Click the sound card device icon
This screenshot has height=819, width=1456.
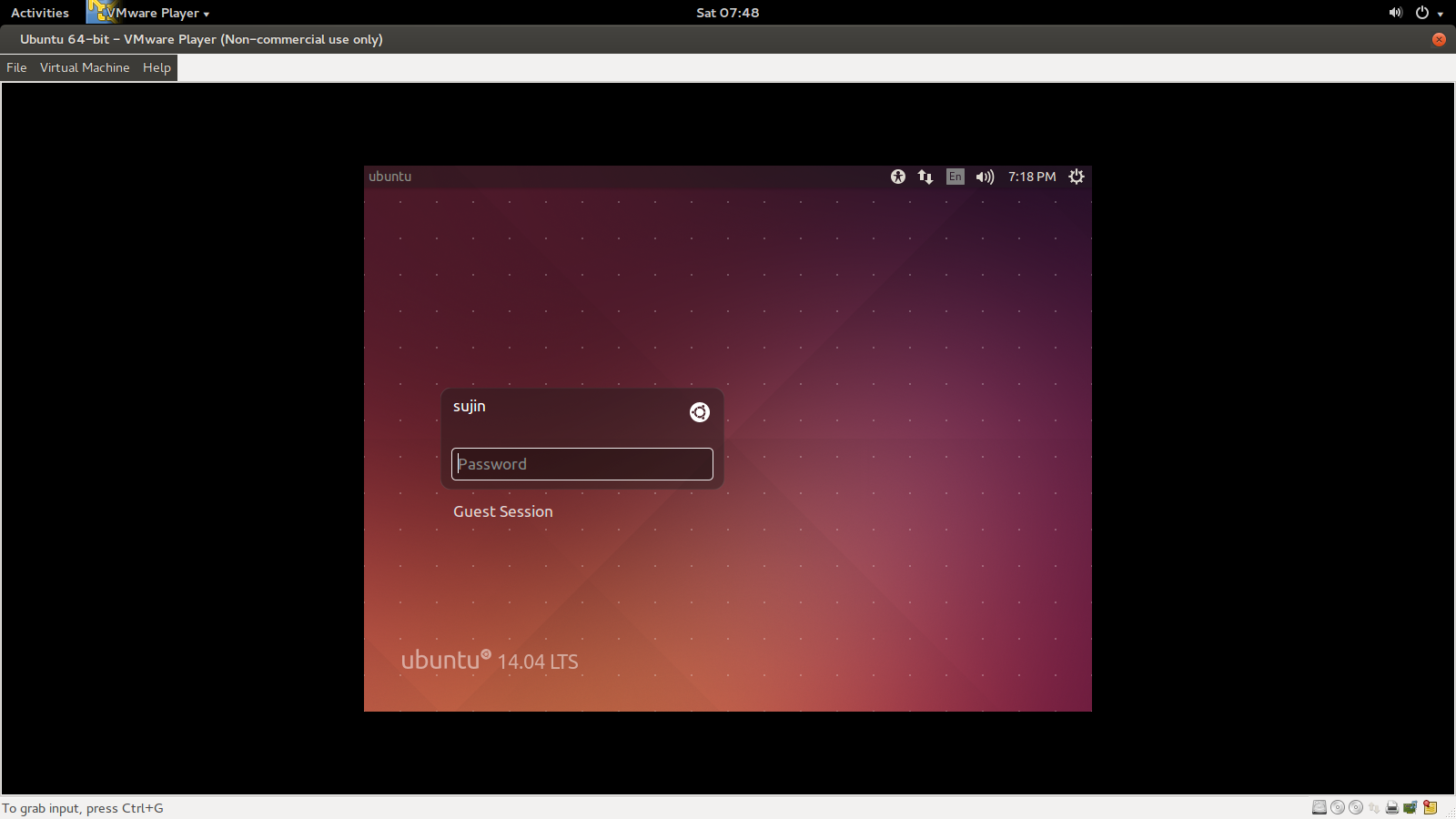[x=1410, y=807]
